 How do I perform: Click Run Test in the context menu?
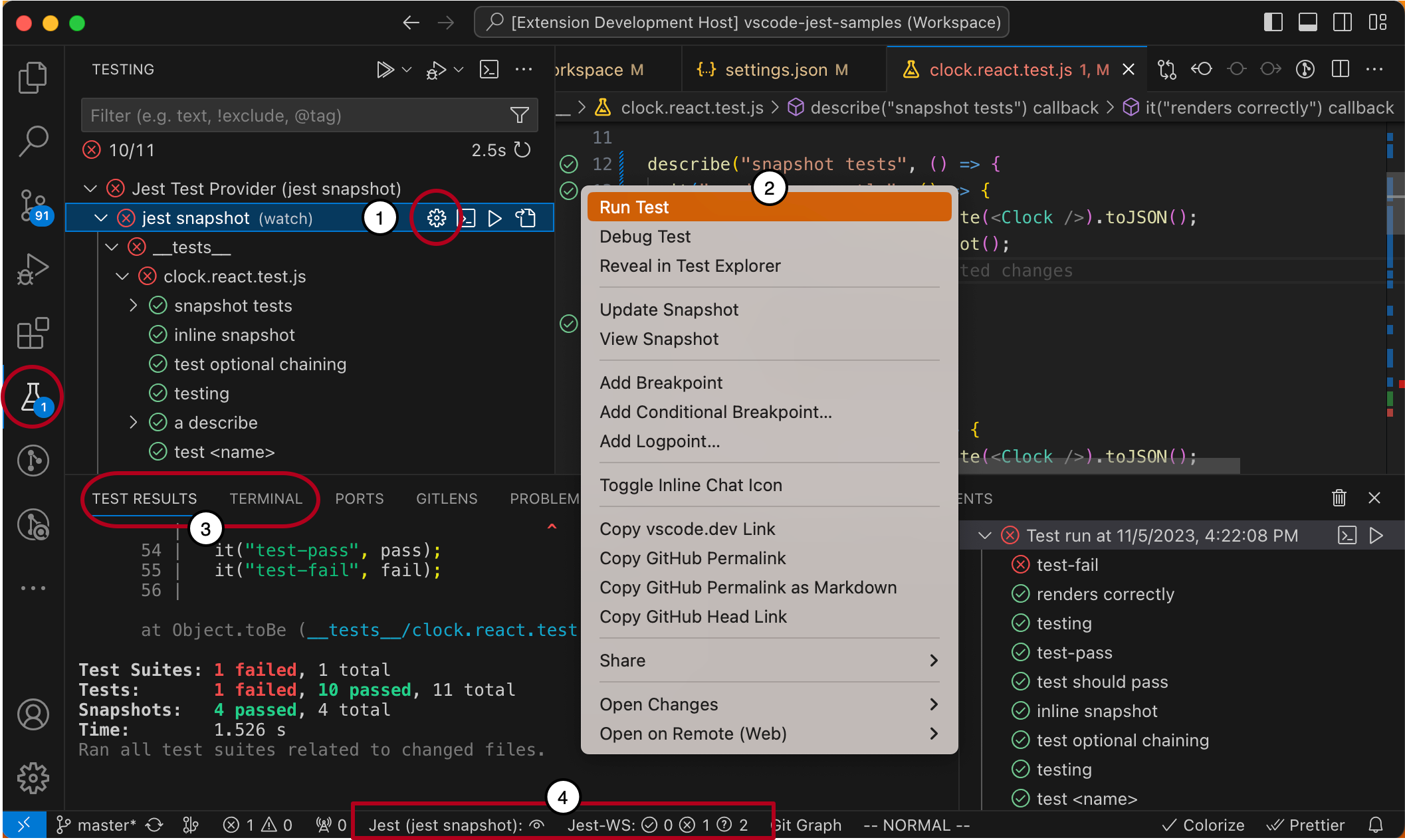(634, 207)
